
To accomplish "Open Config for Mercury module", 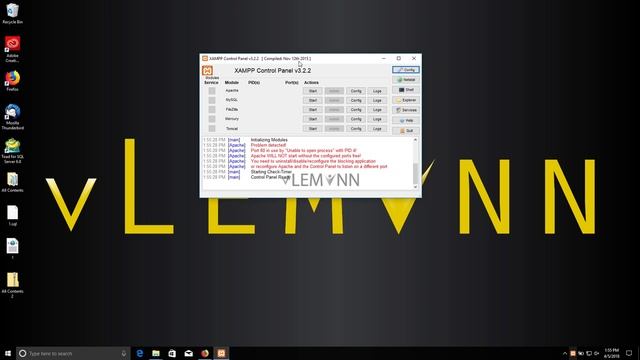I will (x=356, y=119).
